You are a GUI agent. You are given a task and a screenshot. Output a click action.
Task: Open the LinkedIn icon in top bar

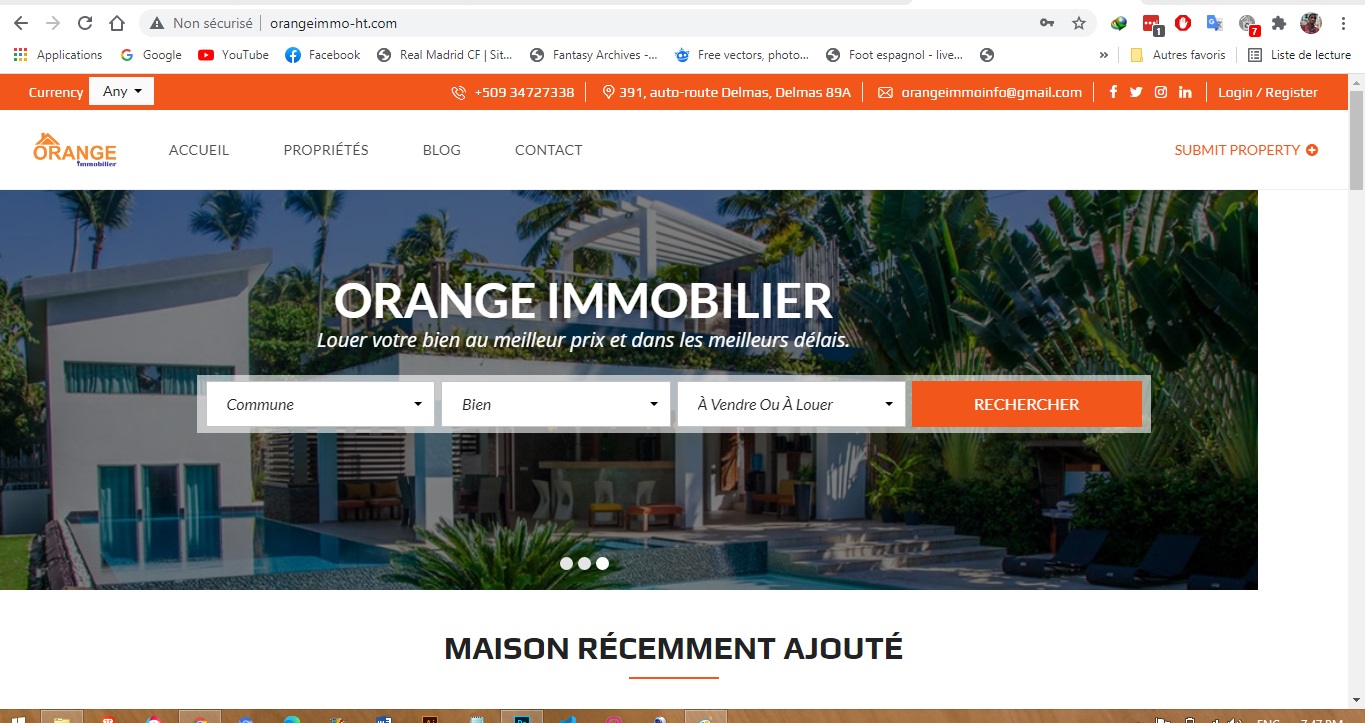(x=1185, y=92)
